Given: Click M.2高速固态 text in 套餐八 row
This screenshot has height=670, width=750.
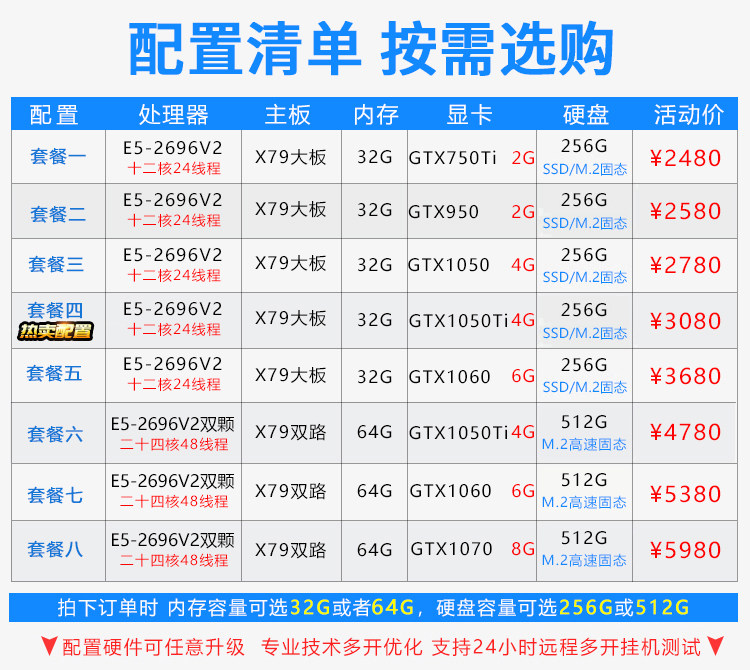Looking at the screenshot, I should pyautogui.click(x=584, y=560).
